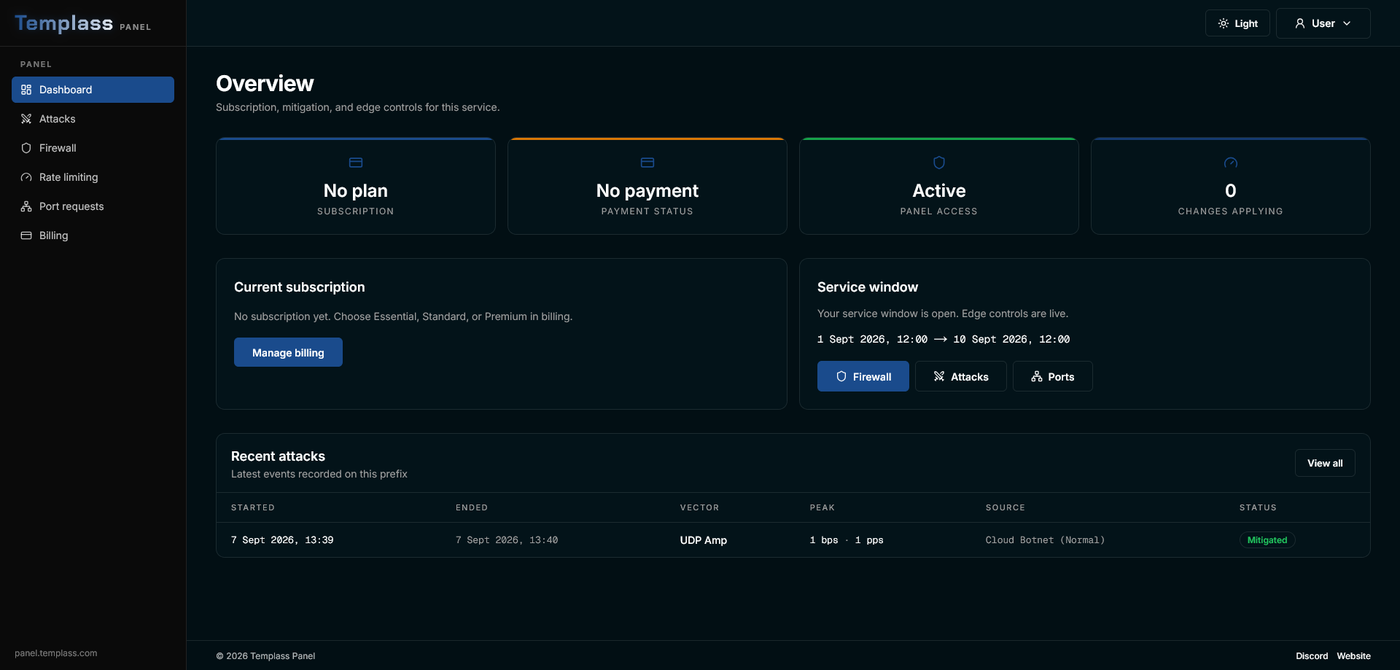Click the Overview page heading

265,83
